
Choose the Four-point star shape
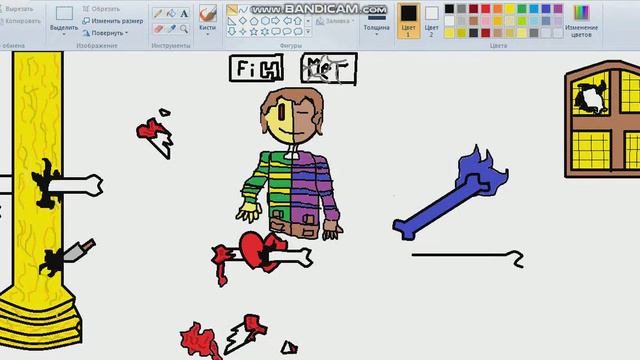[x=243, y=31]
